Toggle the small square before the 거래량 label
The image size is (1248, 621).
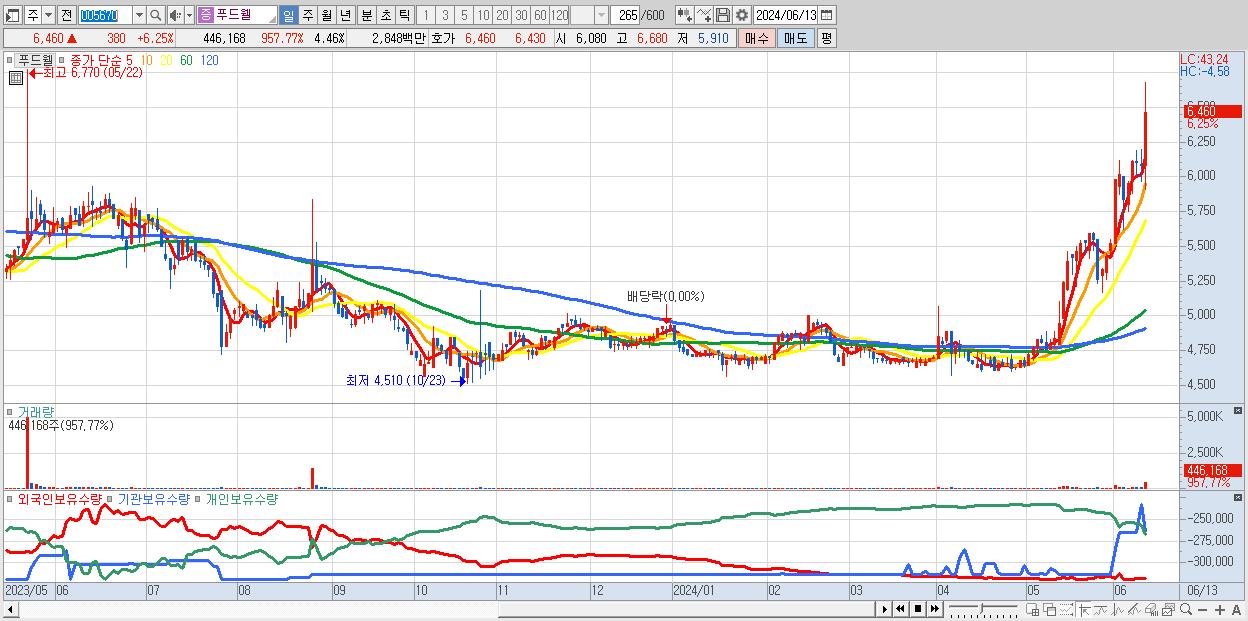point(10,411)
